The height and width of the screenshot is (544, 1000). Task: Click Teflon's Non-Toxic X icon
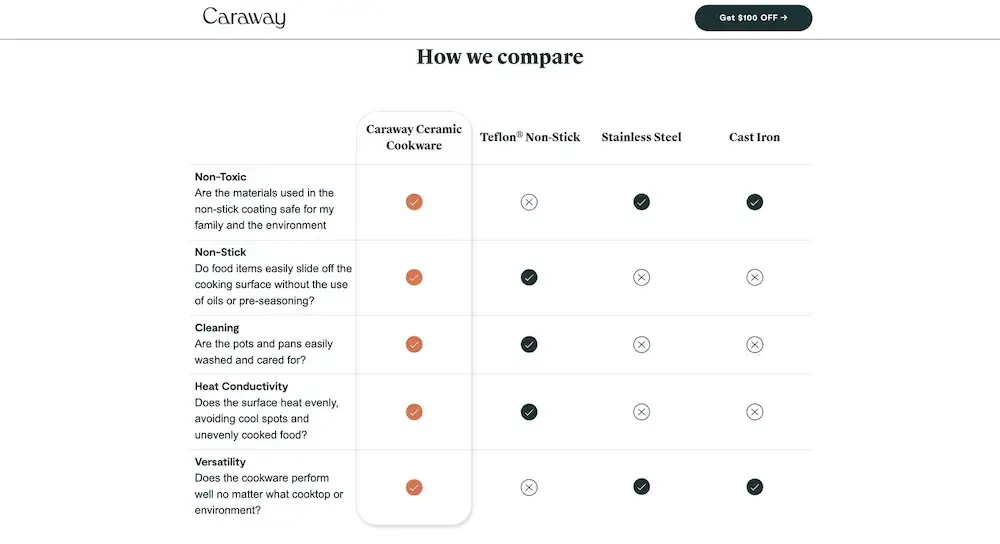coord(529,202)
